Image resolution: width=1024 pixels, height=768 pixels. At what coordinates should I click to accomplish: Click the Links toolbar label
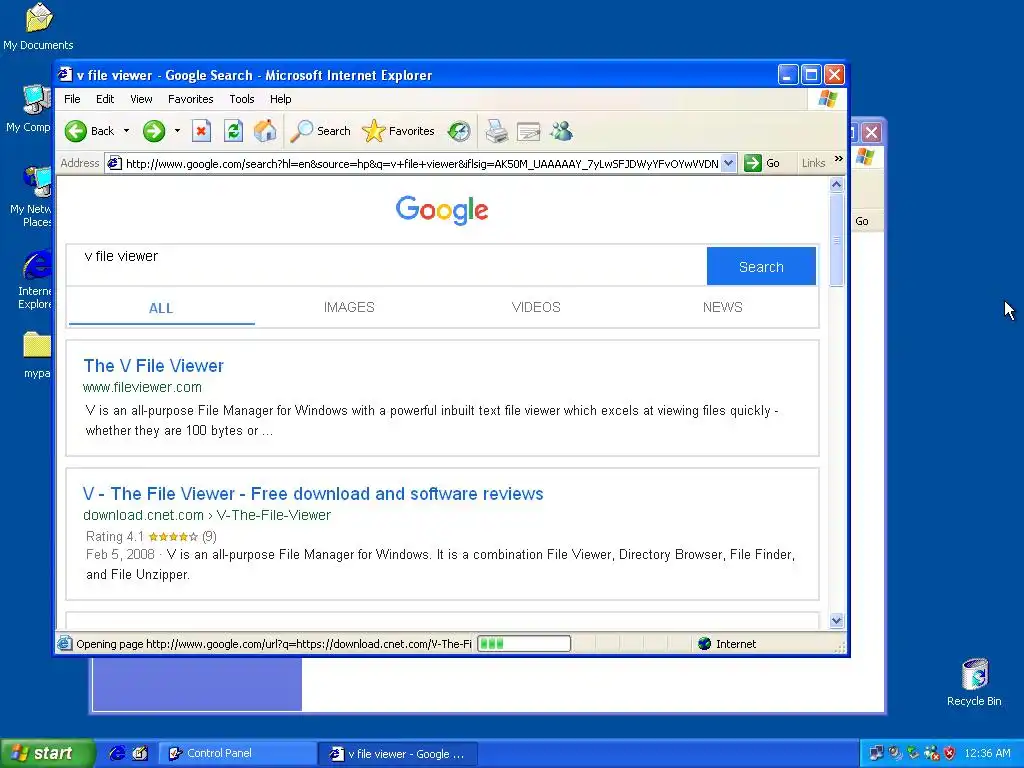[813, 163]
